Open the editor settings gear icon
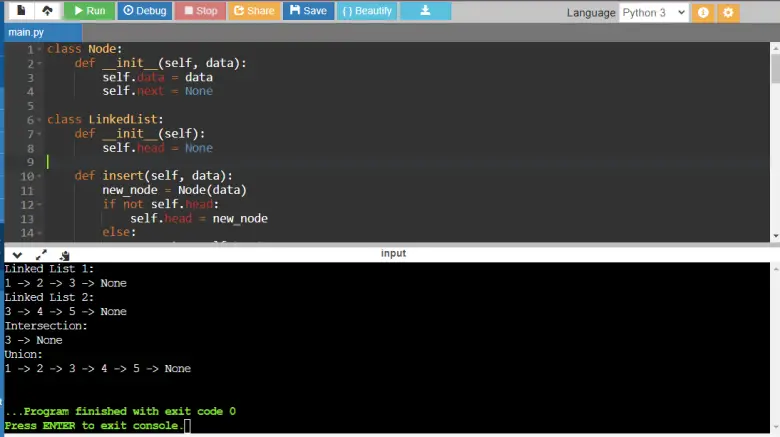The image size is (780, 437). tap(728, 13)
